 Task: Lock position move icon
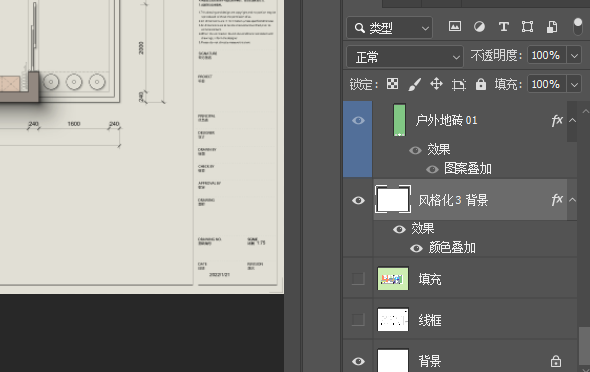(x=436, y=84)
